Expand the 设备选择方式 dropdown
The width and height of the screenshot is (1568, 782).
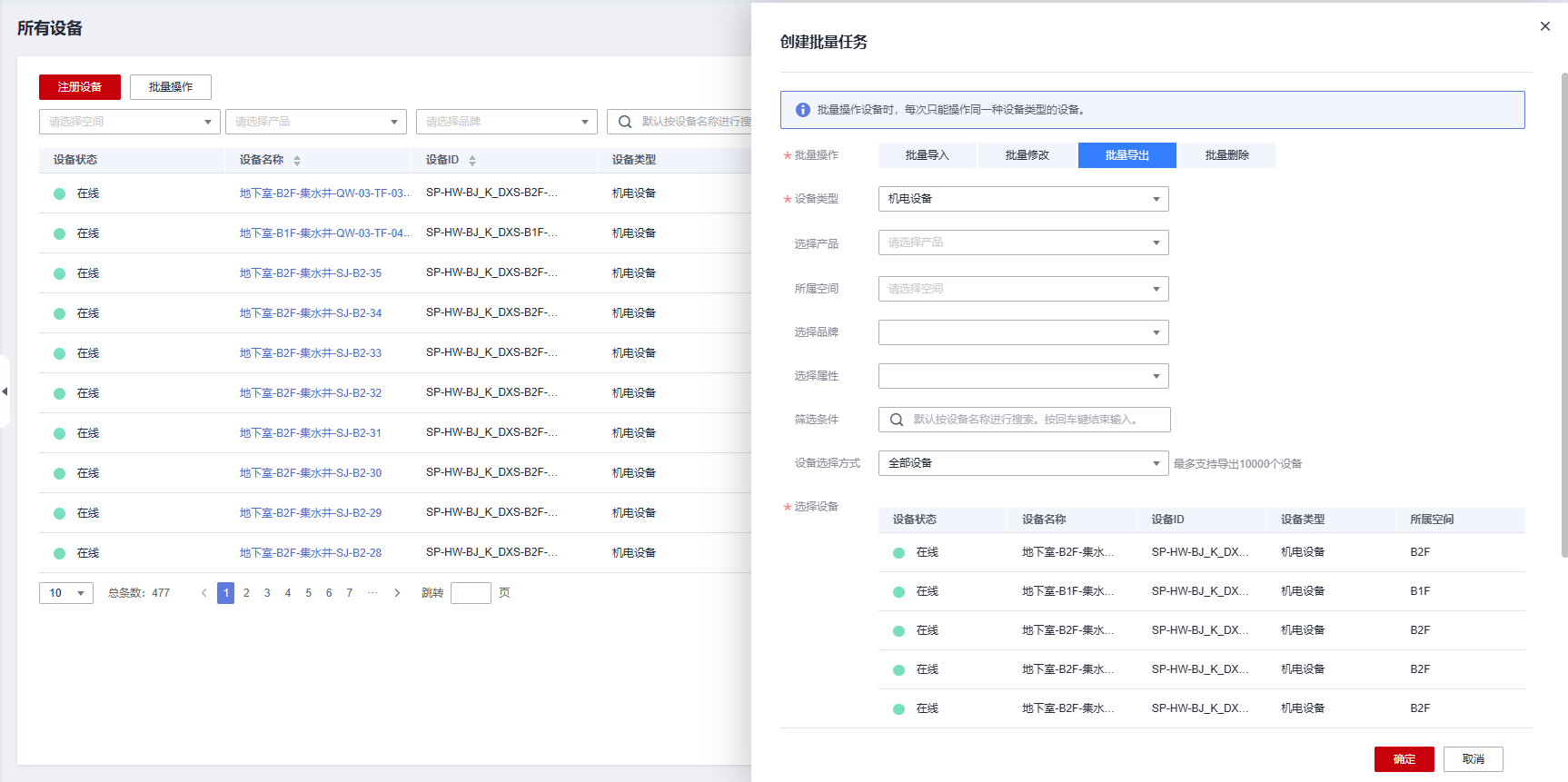click(x=1023, y=463)
